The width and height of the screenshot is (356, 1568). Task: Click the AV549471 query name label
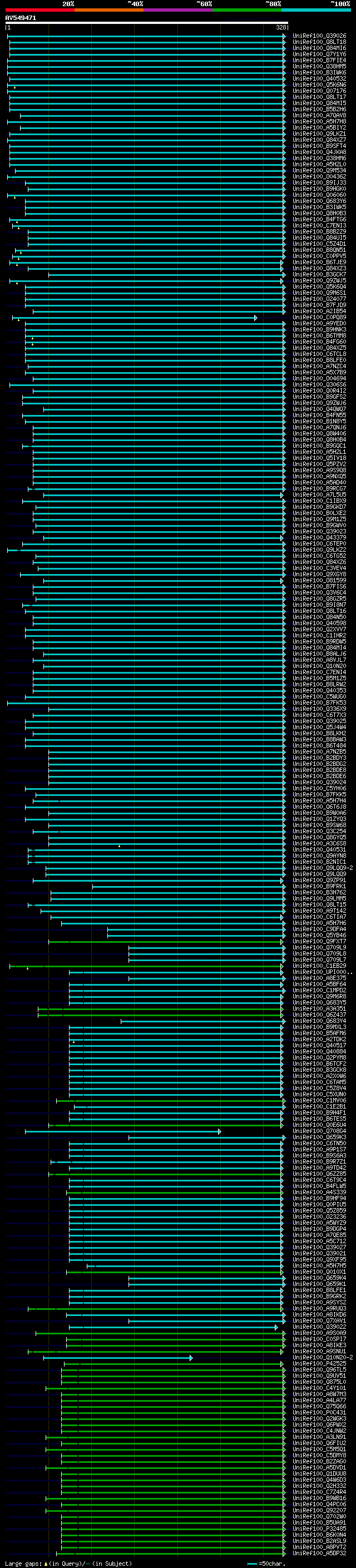21,18
